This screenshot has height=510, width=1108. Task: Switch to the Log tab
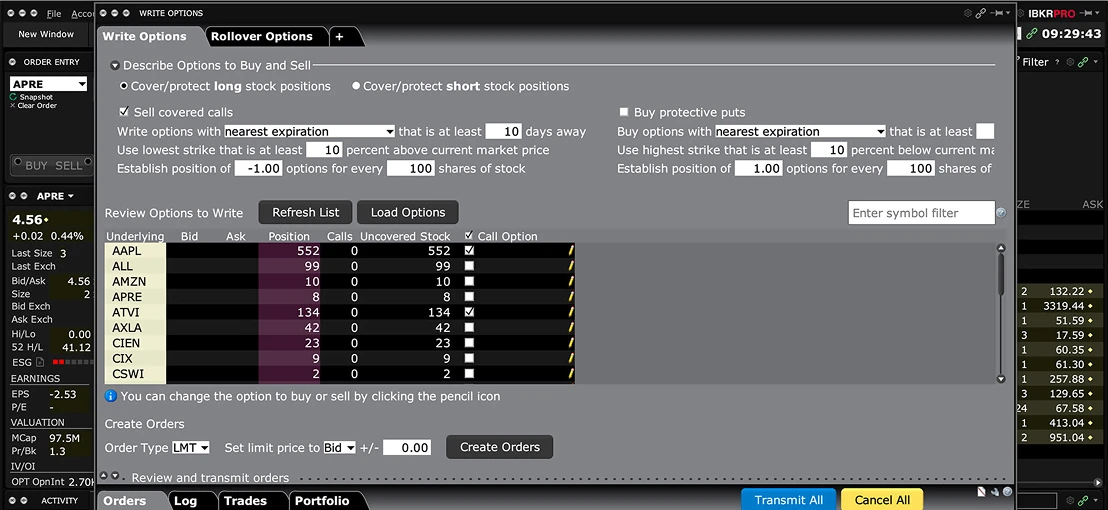[x=185, y=501]
